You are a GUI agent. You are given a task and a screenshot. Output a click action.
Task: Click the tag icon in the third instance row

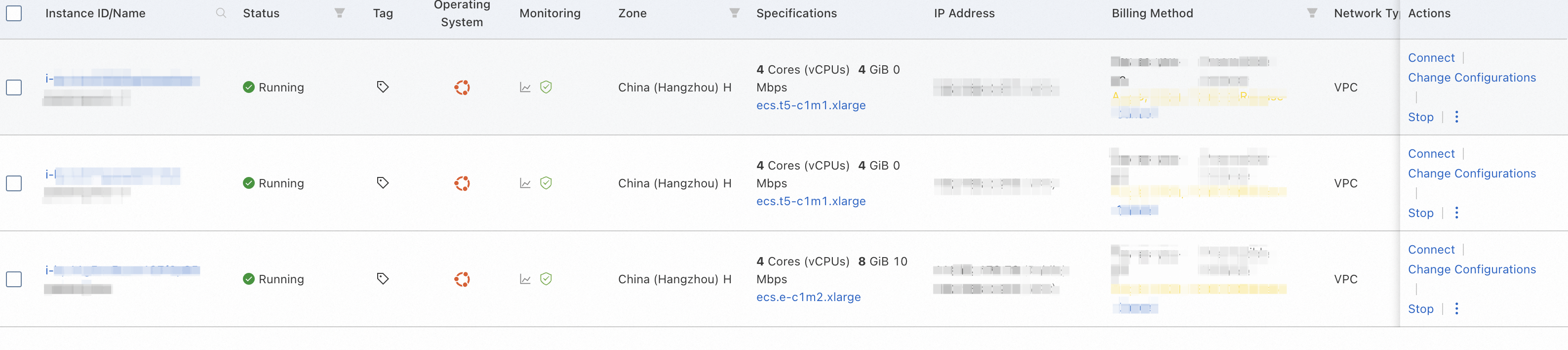(x=382, y=279)
